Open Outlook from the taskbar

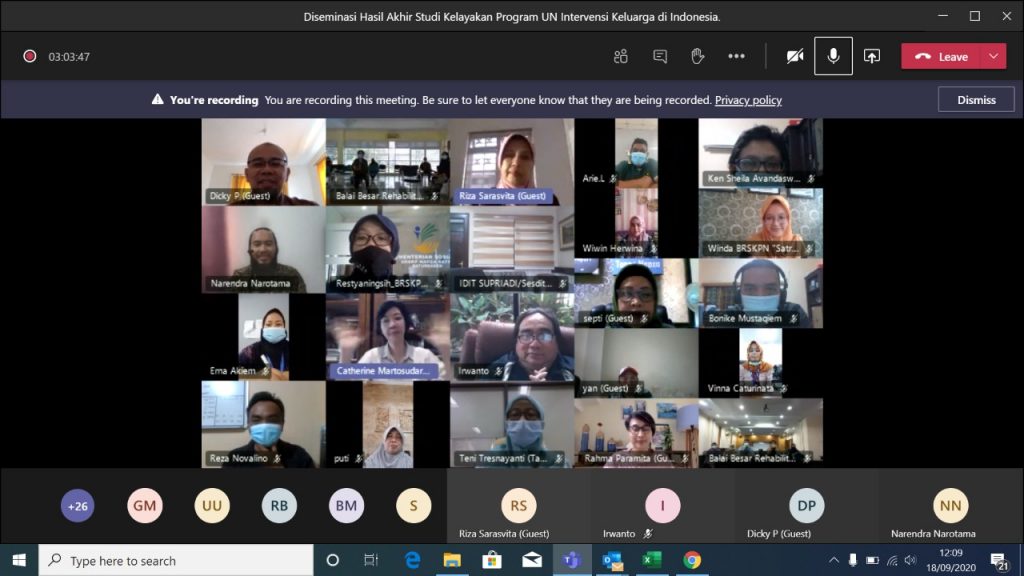[x=612, y=560]
